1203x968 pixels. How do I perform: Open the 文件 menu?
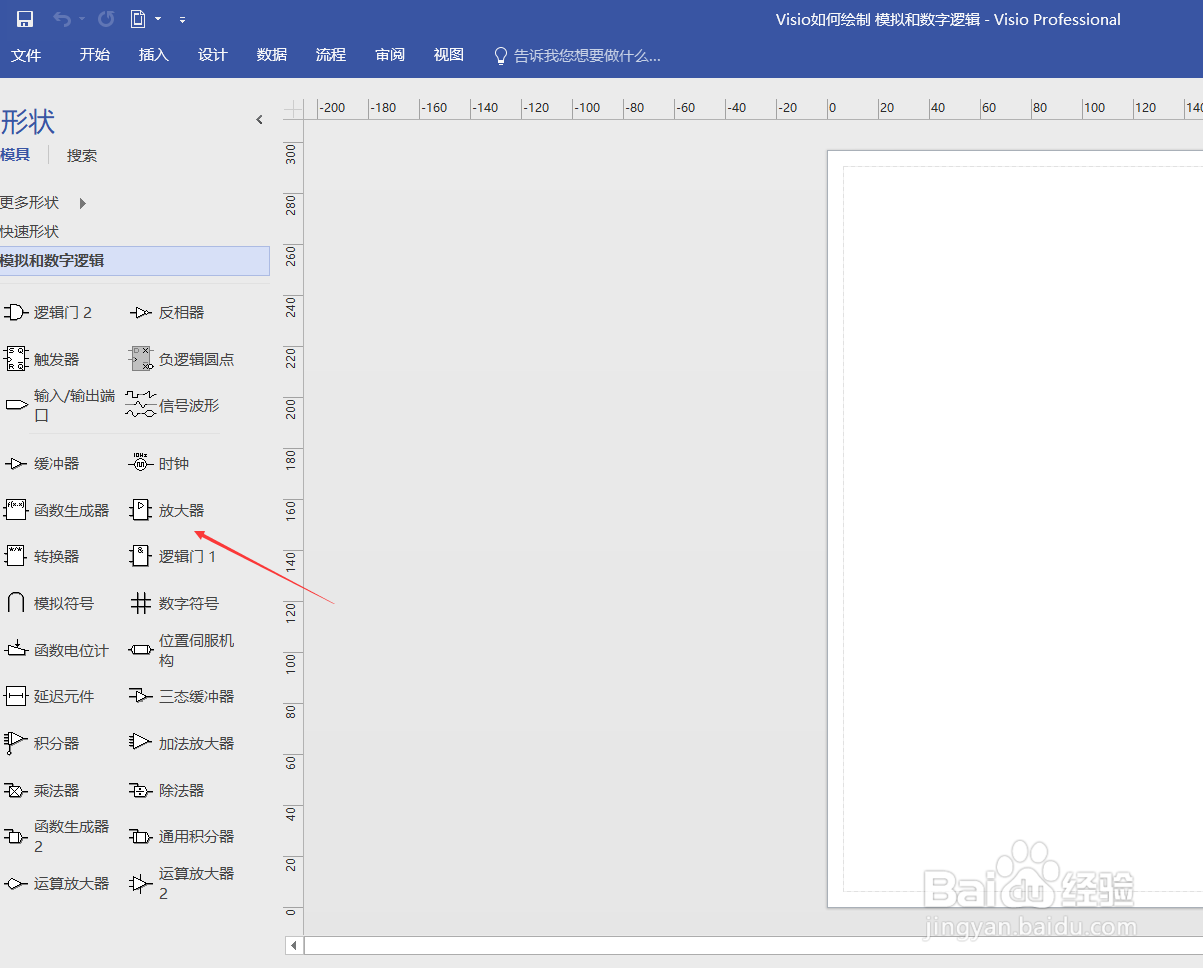point(26,55)
